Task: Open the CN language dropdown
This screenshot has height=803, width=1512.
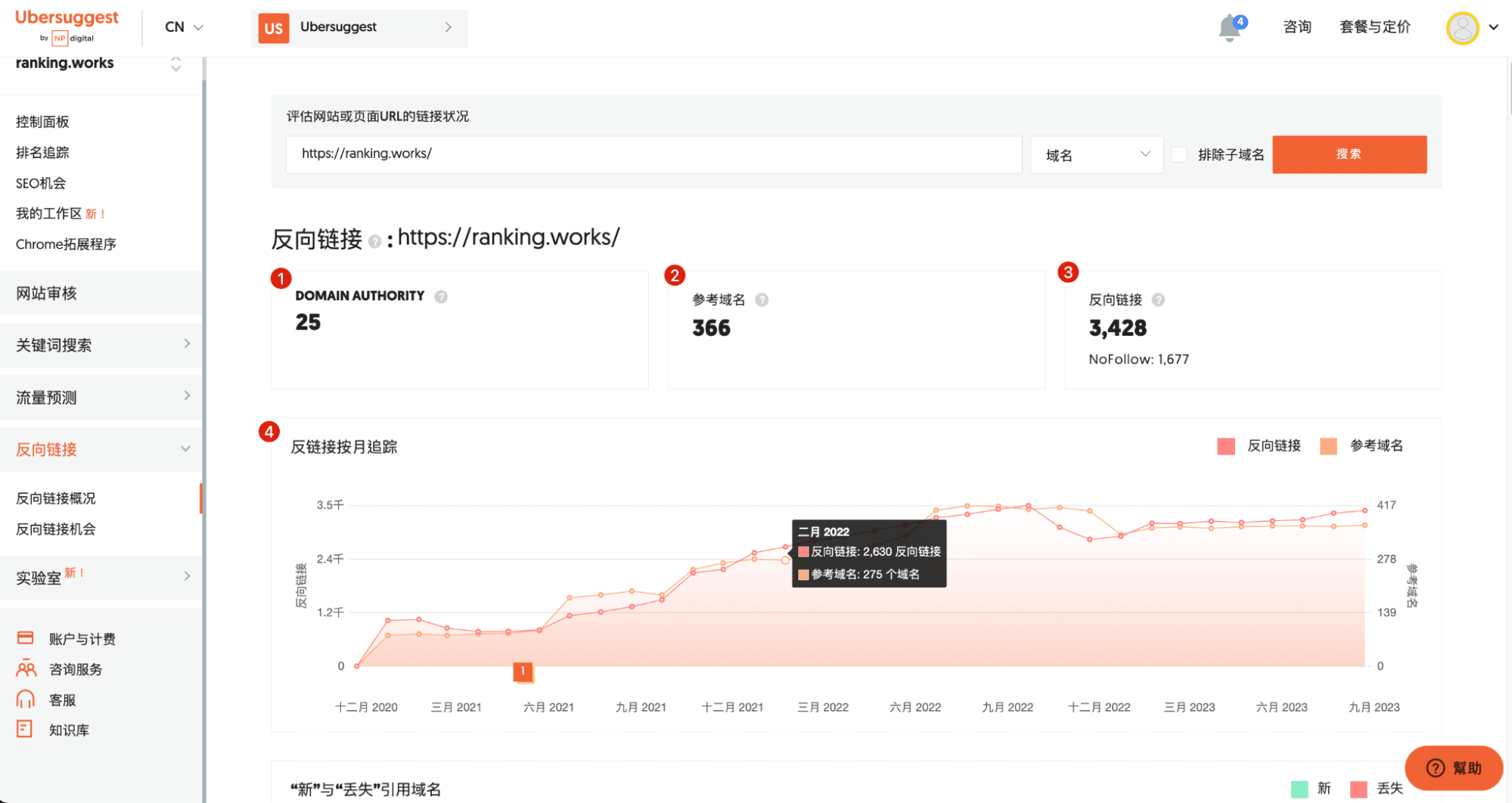Action: [184, 27]
